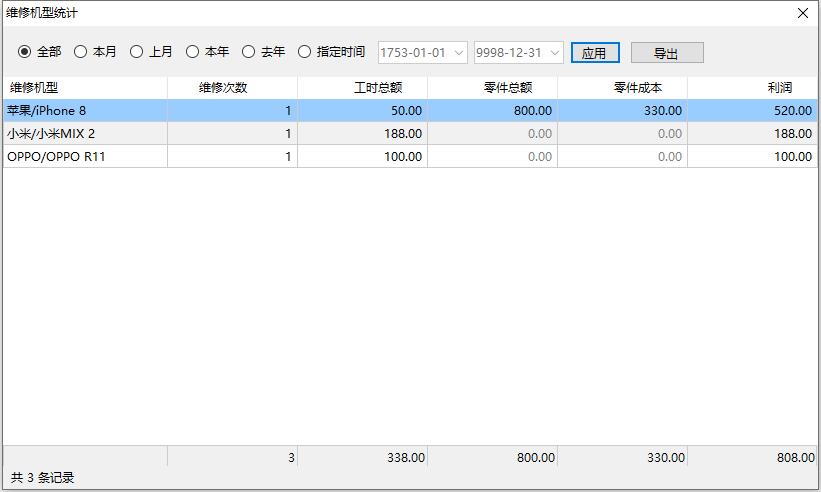
Task: Click the 应用 button
Action: (595, 53)
